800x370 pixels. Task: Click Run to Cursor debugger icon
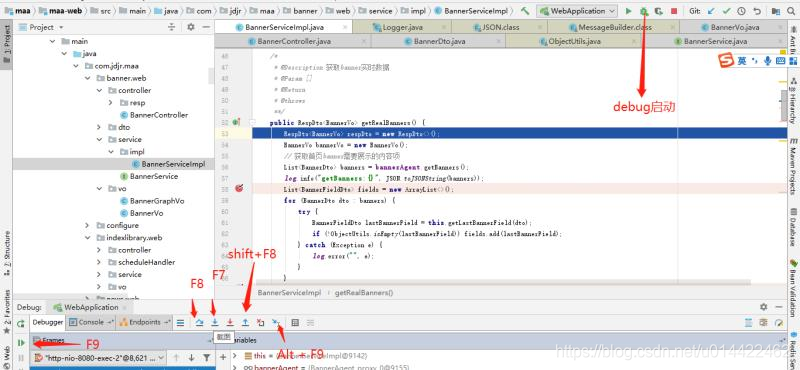pyautogui.click(x=276, y=323)
